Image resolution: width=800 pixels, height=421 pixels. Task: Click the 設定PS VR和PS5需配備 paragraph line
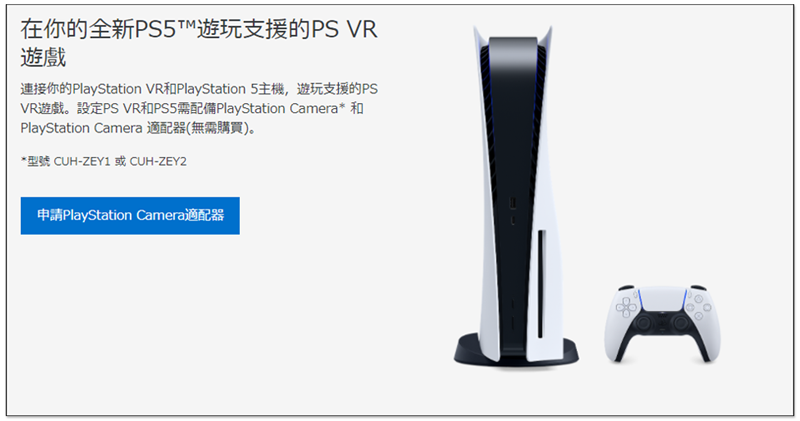[192, 109]
